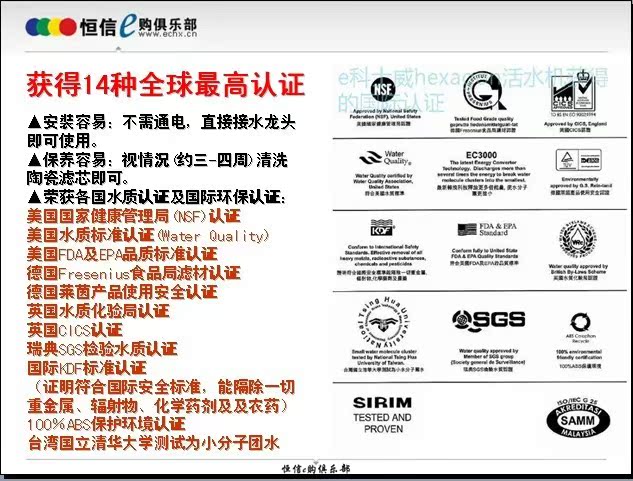
Task: Click the footer calligraphy 恒信e购俱乐部 text
Action: (x=316, y=469)
